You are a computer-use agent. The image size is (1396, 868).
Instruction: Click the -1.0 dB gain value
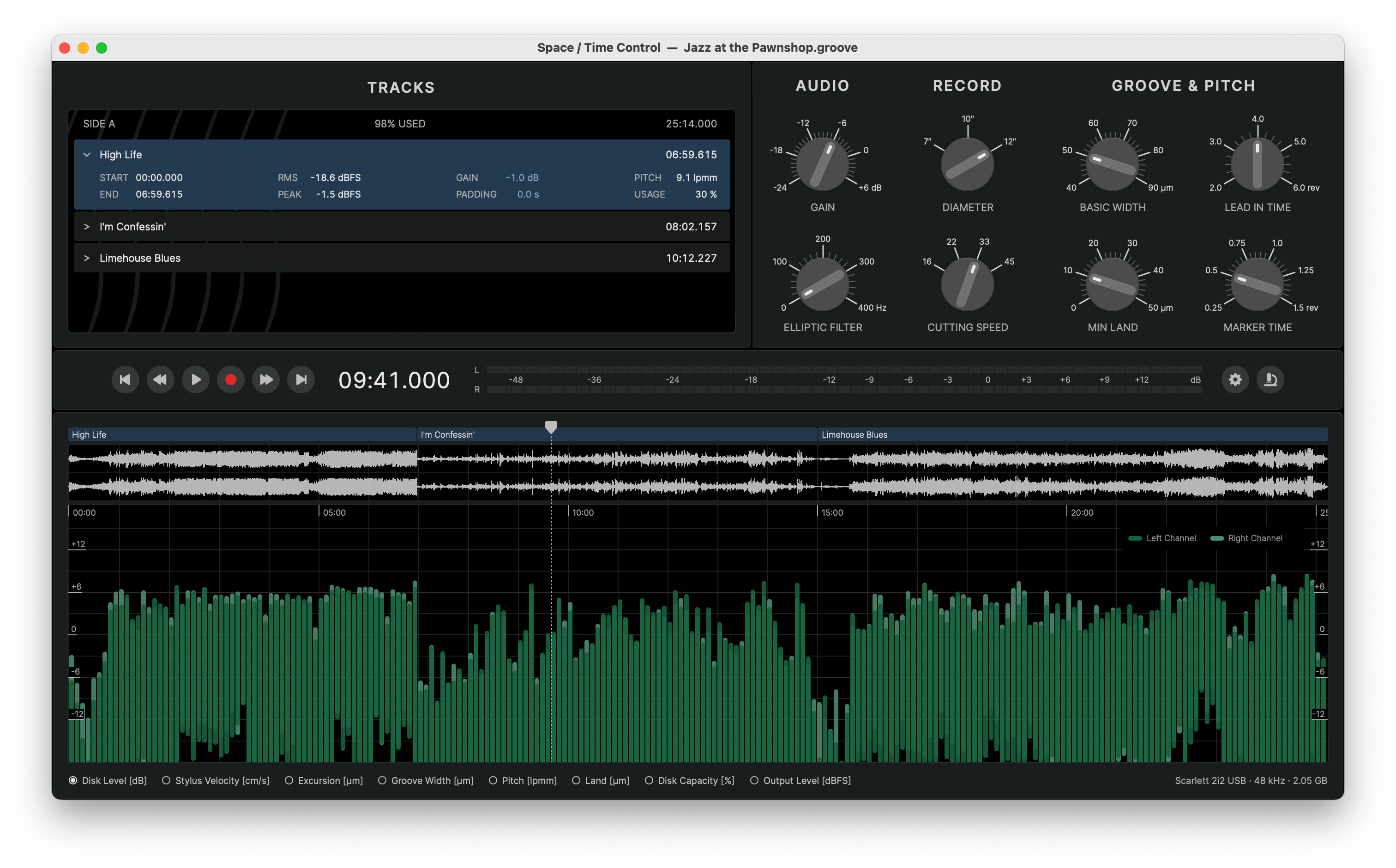click(x=522, y=178)
